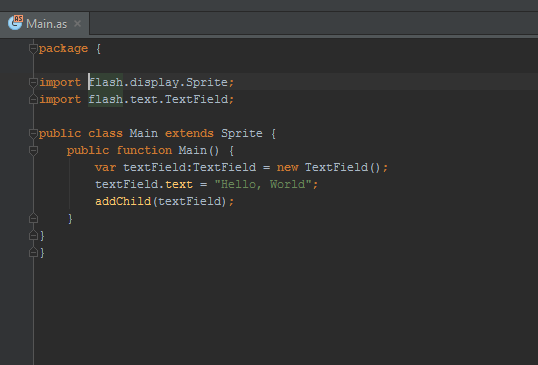Switch to the Main.as editor tab
Screen dimensions: 538x365
45,23
